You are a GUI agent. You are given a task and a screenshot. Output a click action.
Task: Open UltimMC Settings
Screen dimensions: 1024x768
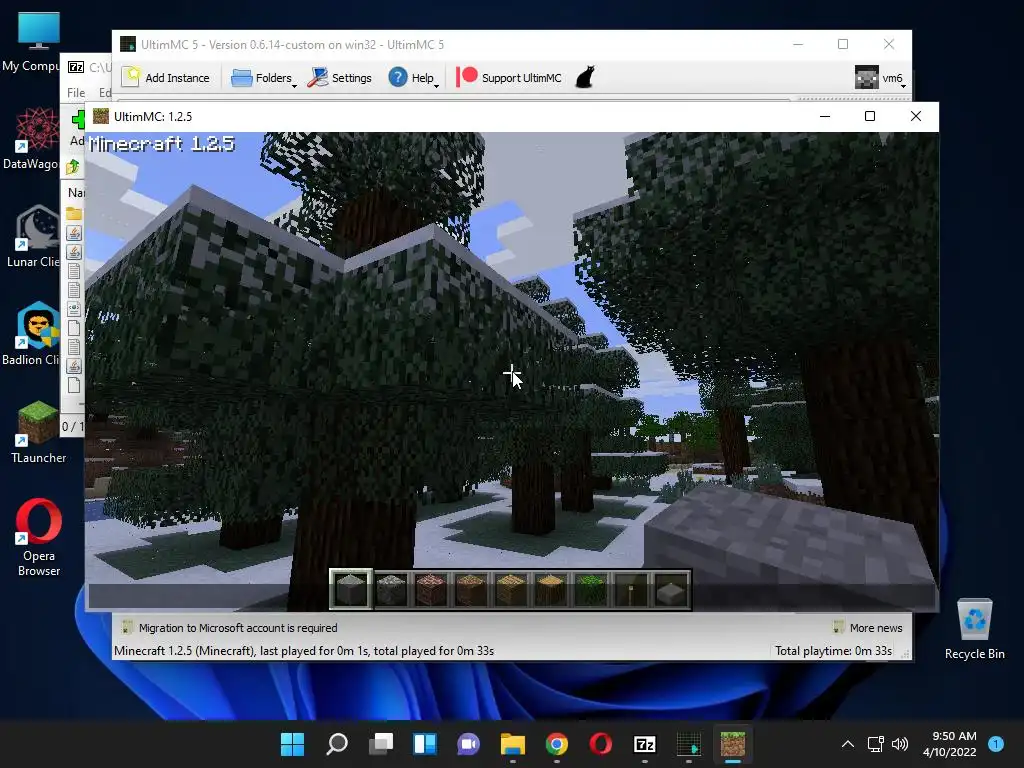coord(340,78)
